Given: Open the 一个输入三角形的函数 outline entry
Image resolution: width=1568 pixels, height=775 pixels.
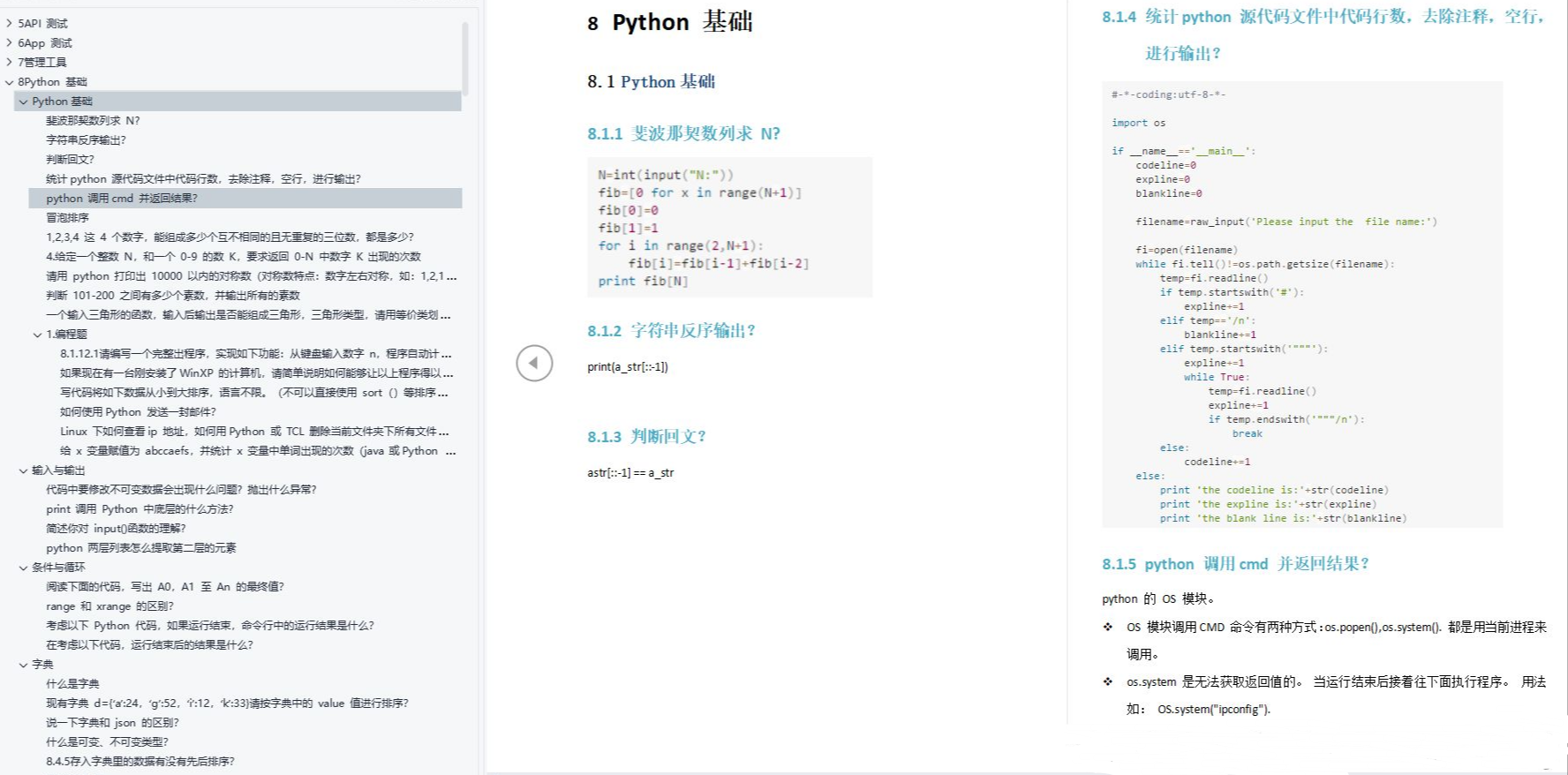Looking at the screenshot, I should click(x=248, y=315).
